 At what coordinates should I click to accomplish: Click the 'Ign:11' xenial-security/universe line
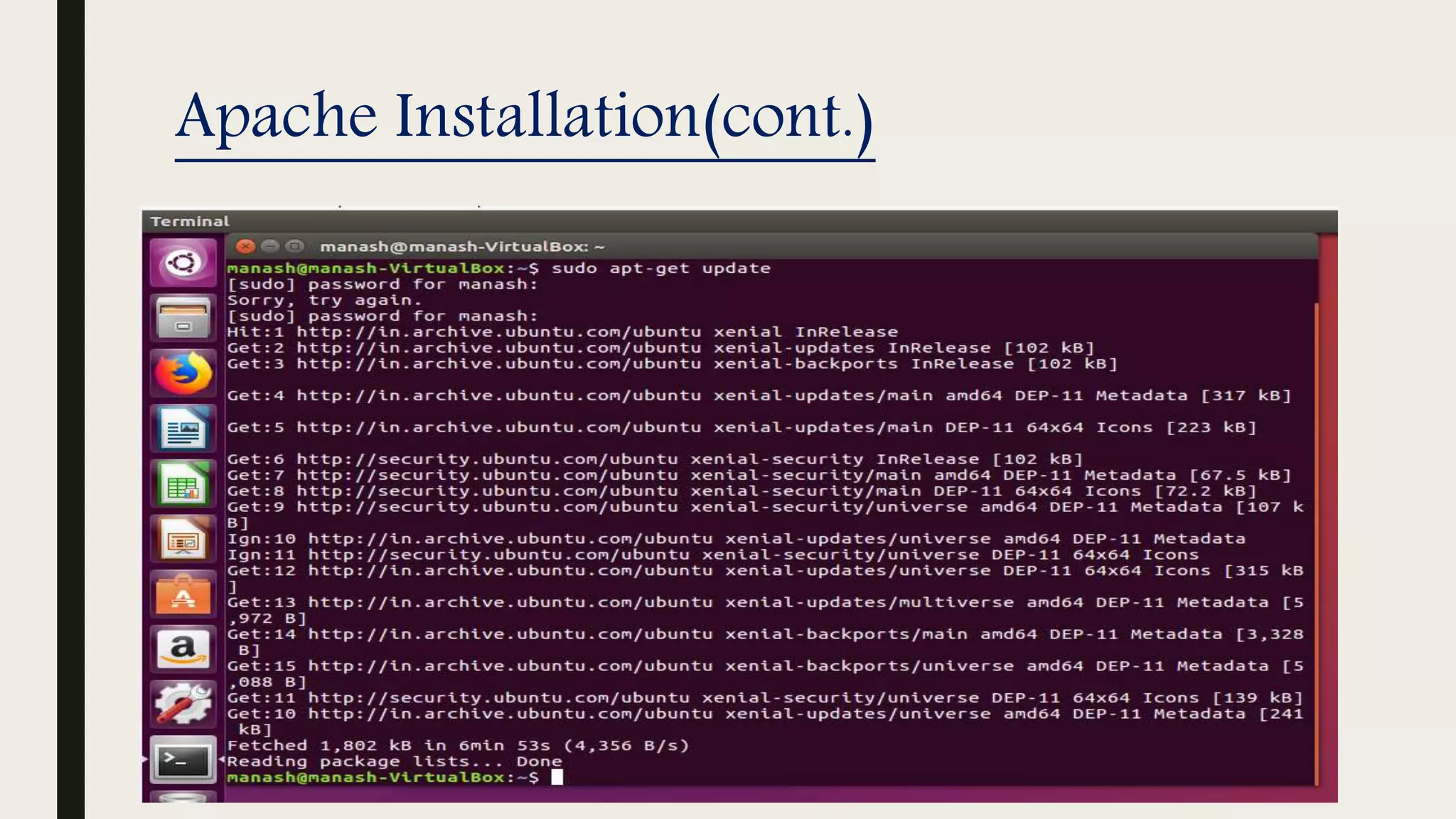pos(713,555)
